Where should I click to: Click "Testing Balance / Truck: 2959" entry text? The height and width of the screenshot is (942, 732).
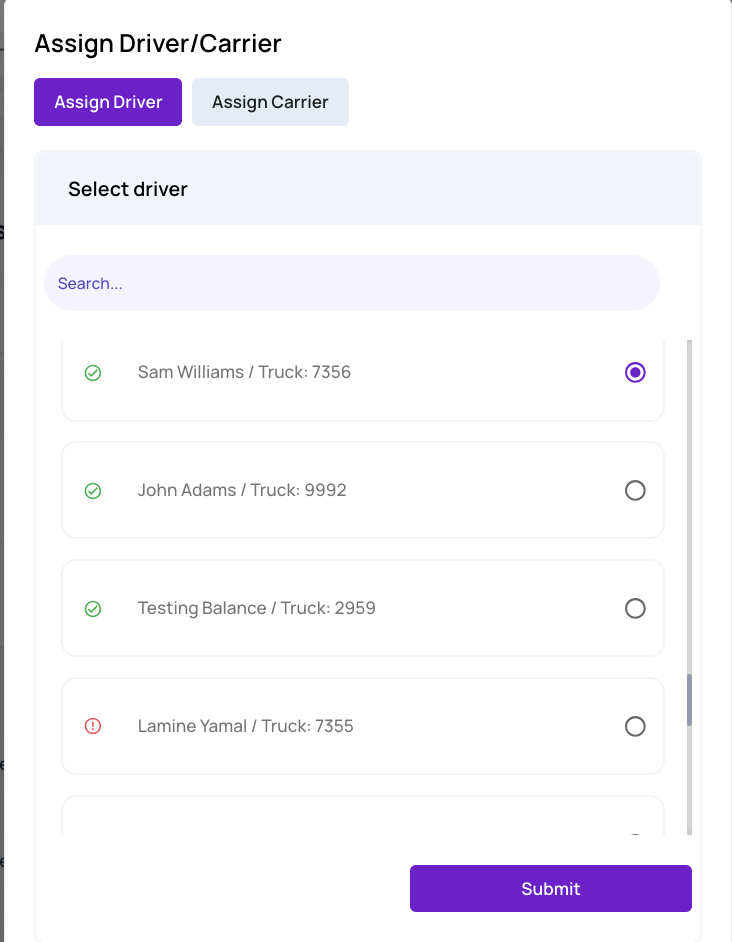[257, 608]
